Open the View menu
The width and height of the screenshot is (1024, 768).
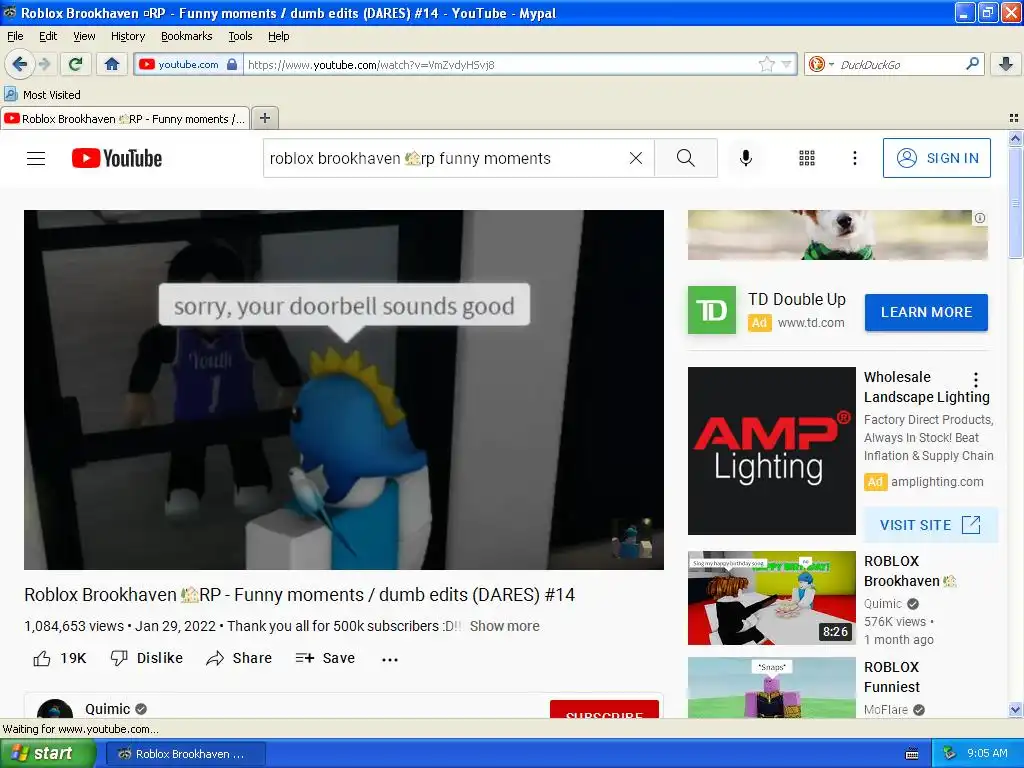tap(84, 36)
